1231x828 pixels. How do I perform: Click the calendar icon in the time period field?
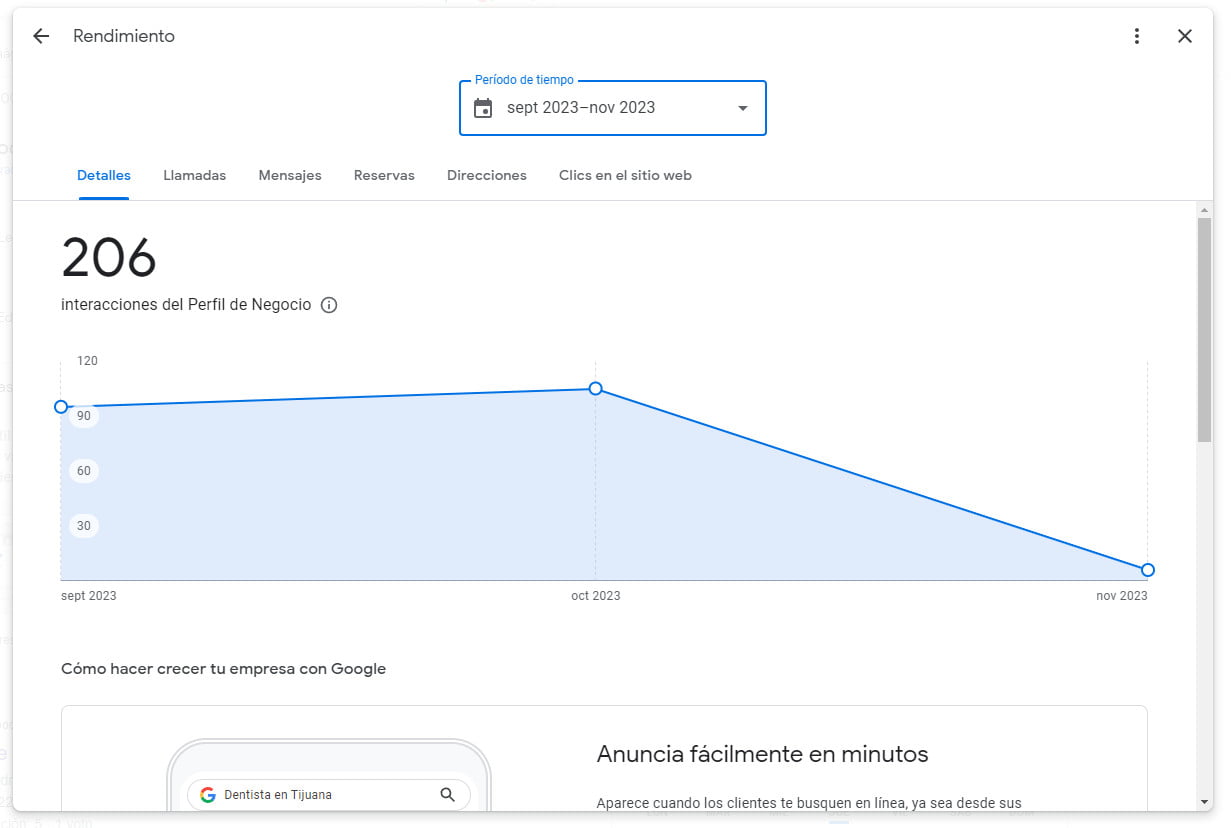pyautogui.click(x=483, y=107)
